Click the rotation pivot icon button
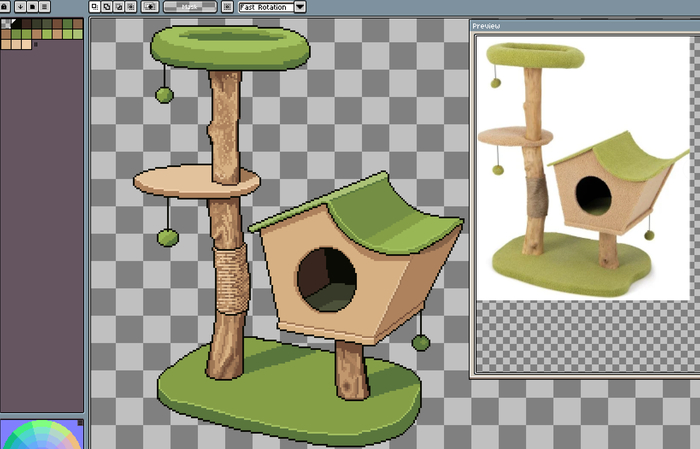The image size is (700, 449). [x=150, y=7]
